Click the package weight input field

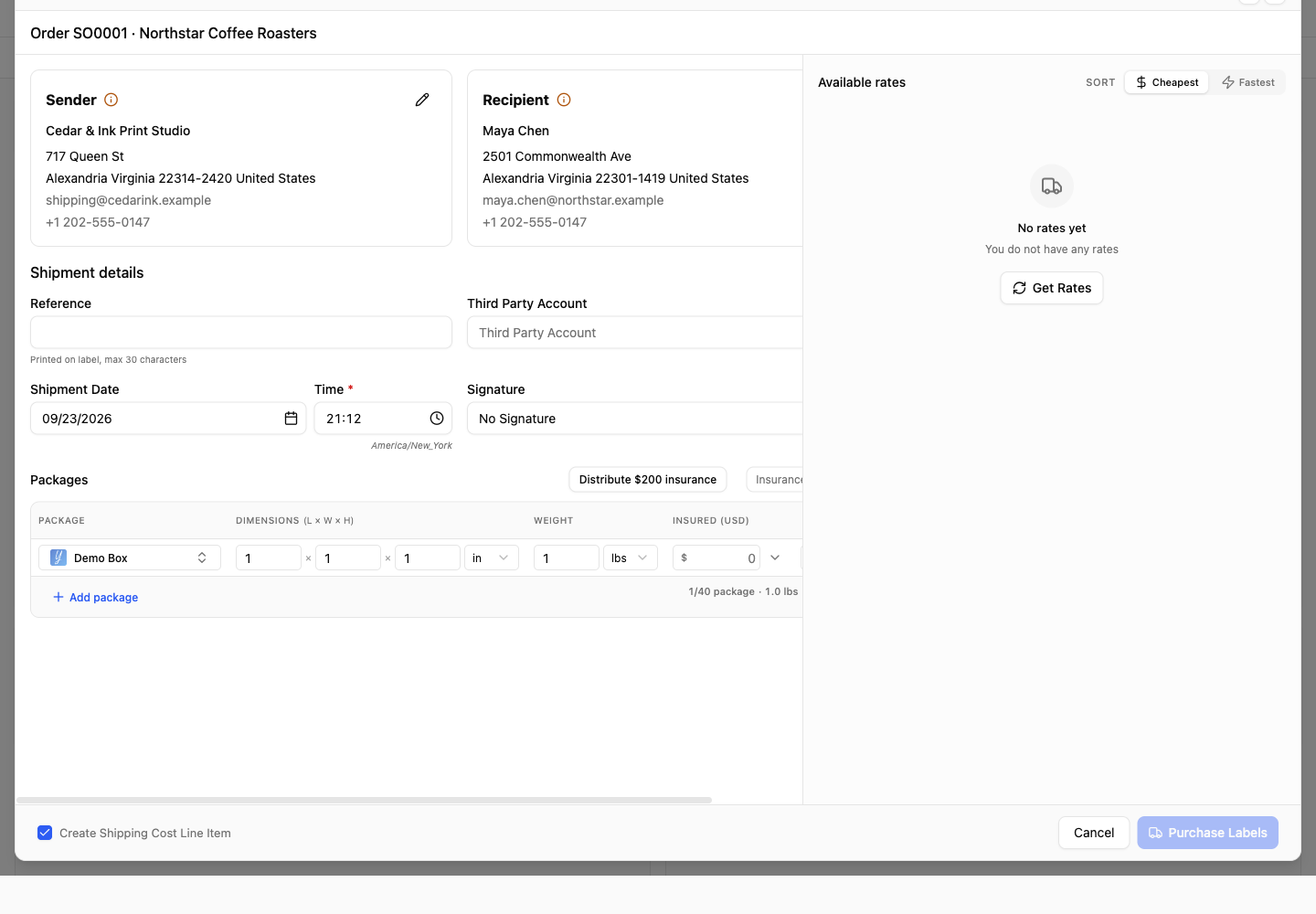click(567, 558)
